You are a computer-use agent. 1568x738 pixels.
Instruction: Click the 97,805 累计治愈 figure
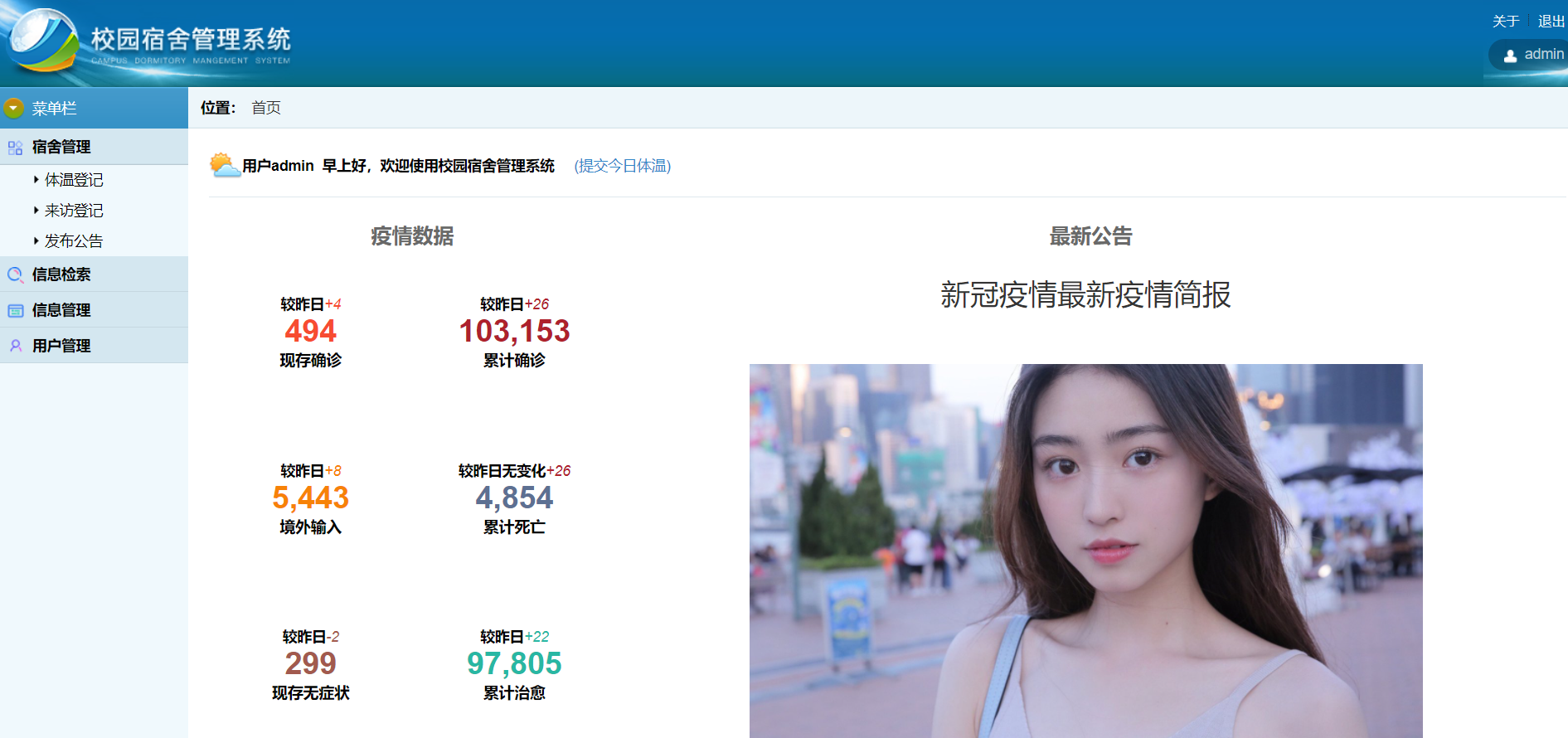514,663
